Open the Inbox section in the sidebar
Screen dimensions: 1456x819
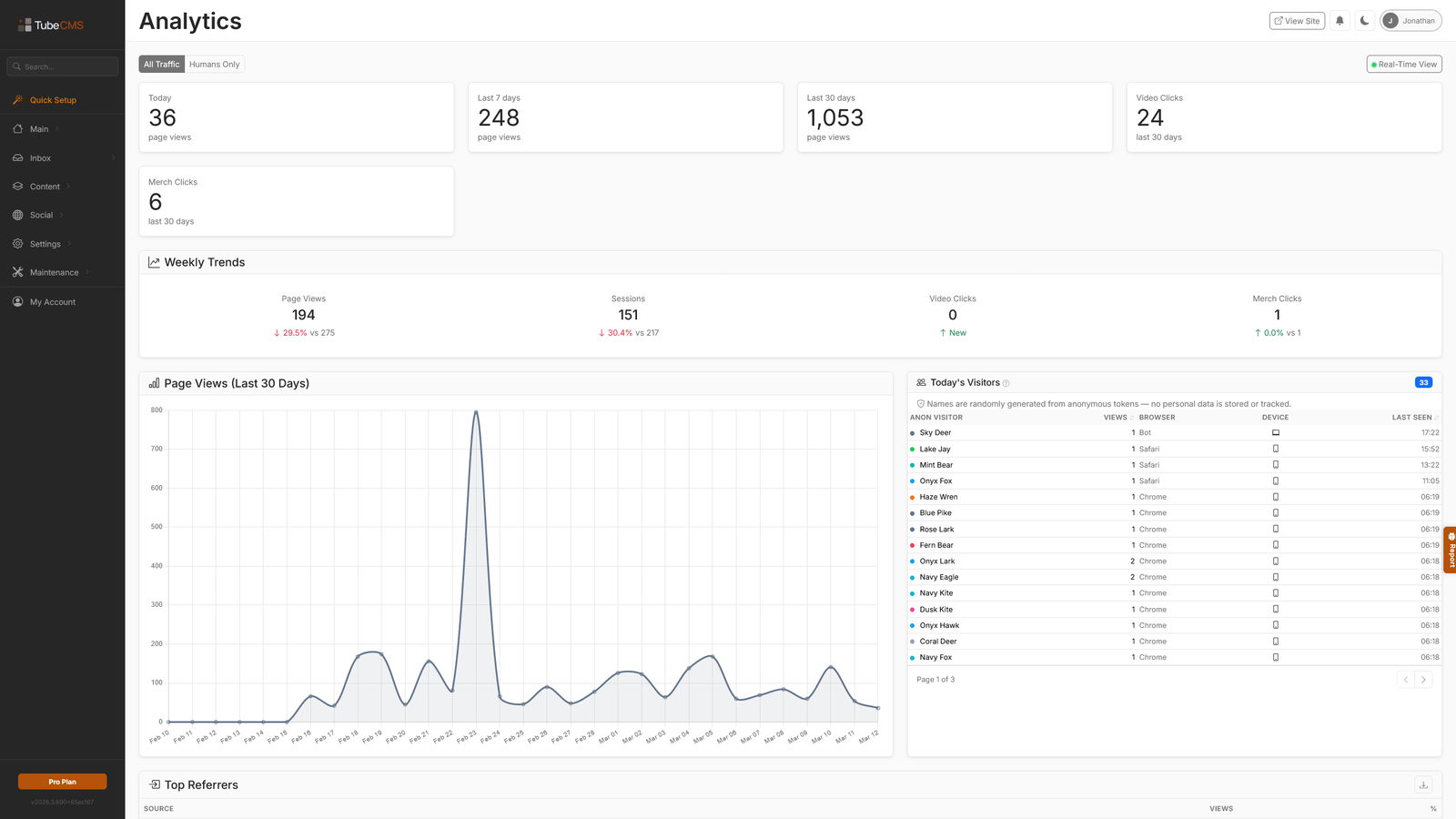[x=40, y=157]
